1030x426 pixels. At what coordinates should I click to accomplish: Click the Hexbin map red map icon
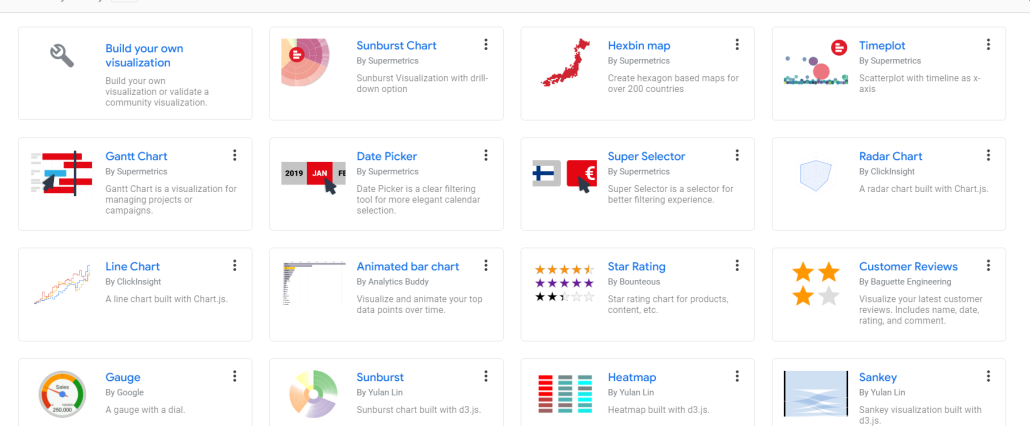565,62
